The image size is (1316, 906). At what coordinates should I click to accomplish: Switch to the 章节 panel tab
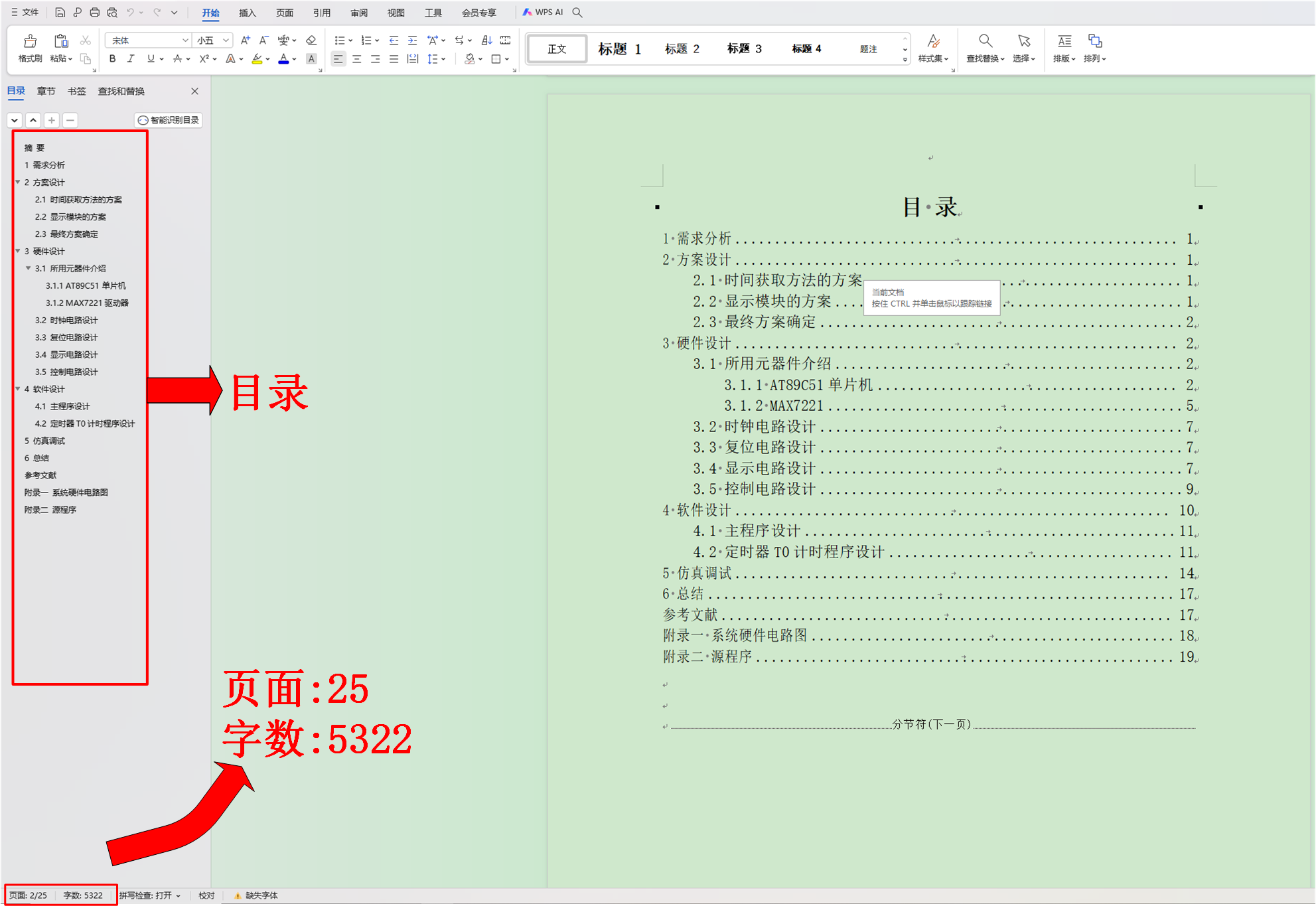click(x=46, y=91)
